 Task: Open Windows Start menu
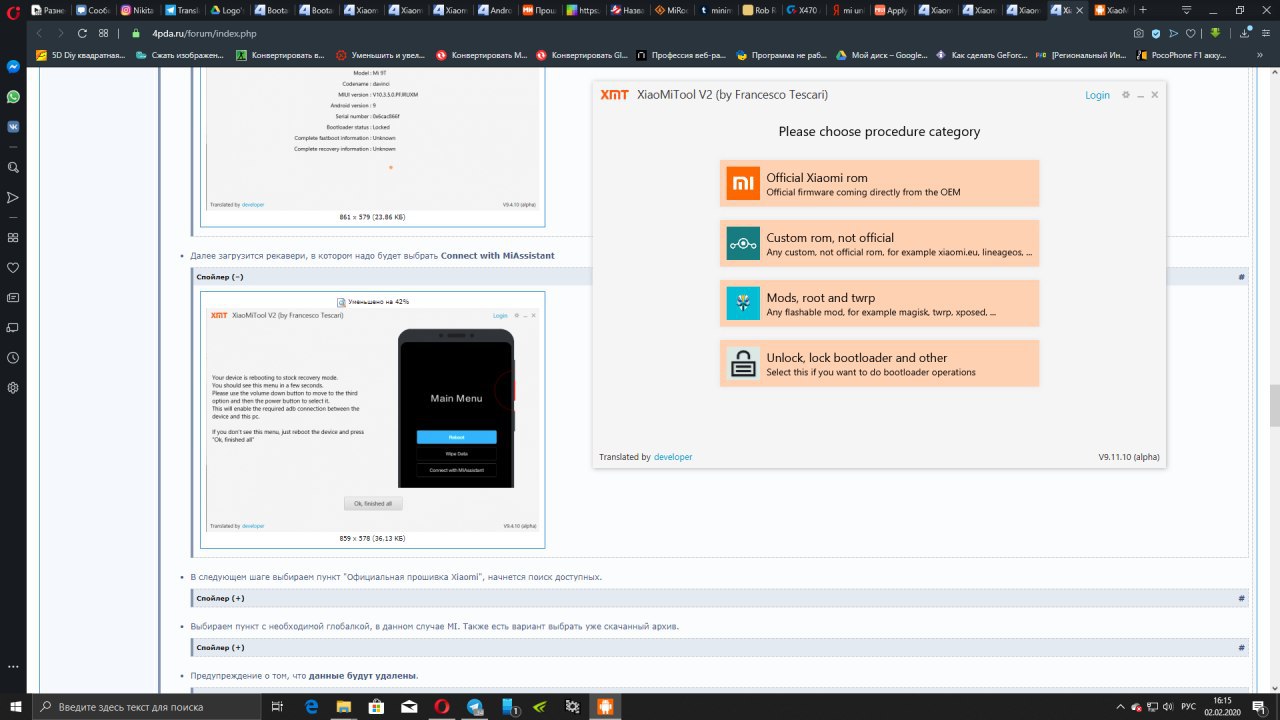coord(16,706)
